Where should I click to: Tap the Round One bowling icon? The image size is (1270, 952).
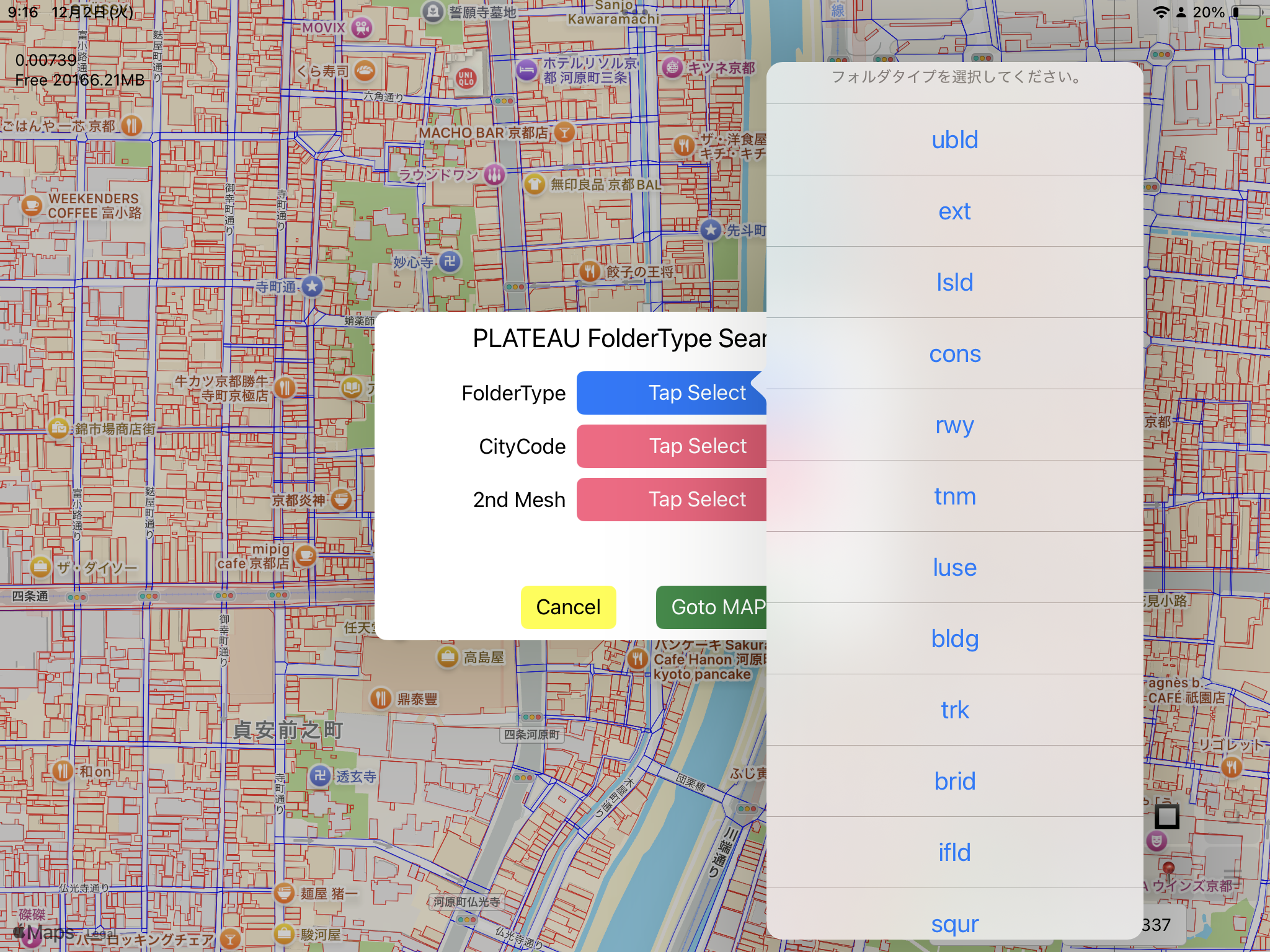tap(494, 174)
